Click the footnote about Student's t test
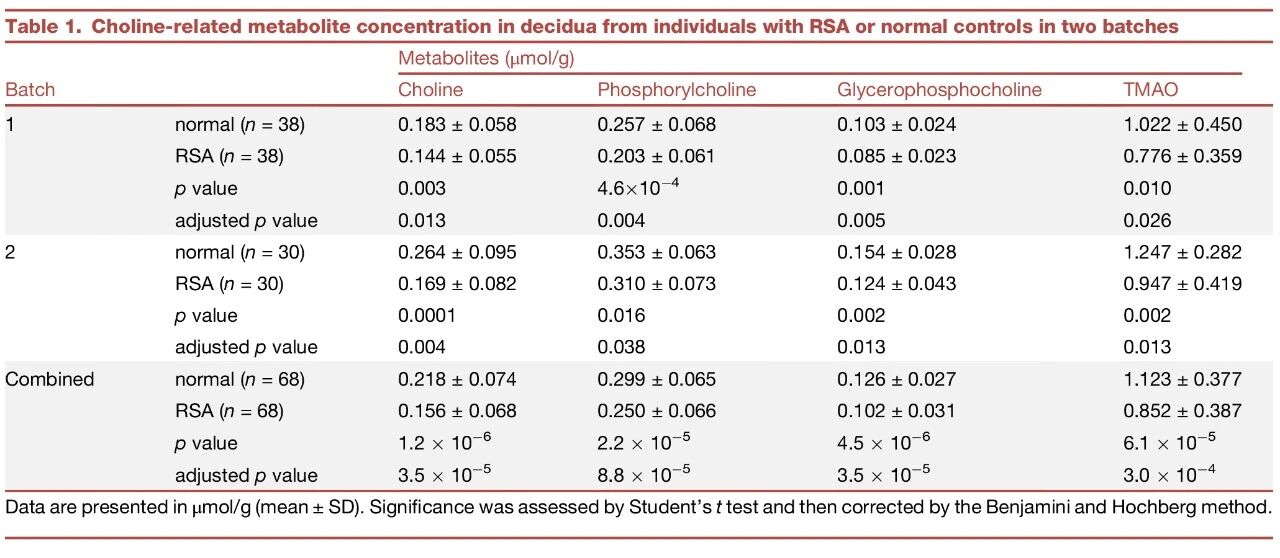 click(640, 507)
